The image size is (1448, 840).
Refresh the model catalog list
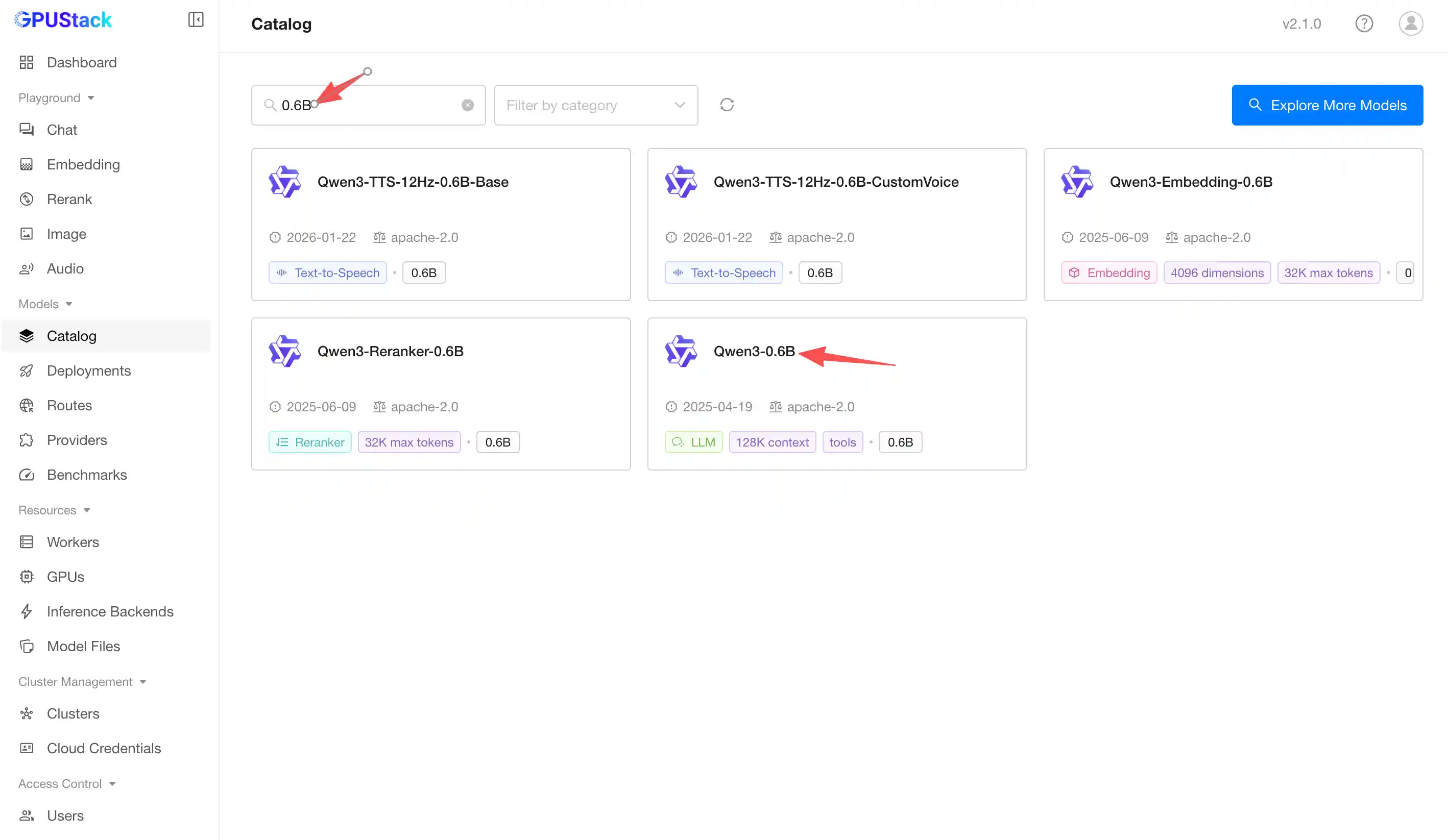(x=727, y=105)
